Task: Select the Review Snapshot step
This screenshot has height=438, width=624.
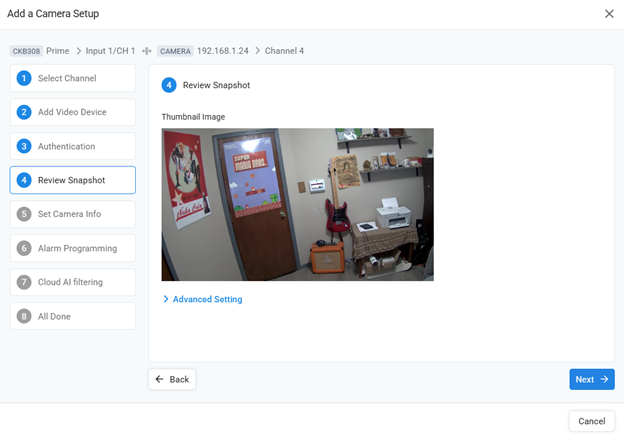Action: click(x=72, y=181)
